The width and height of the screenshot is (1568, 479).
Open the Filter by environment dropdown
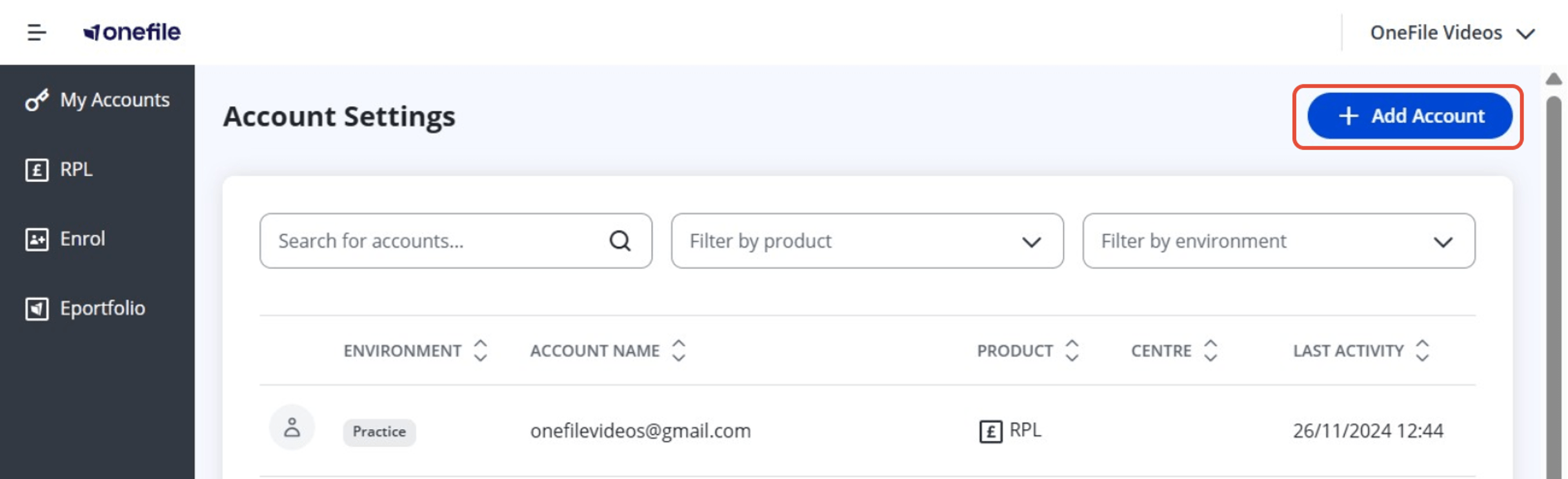point(1278,241)
